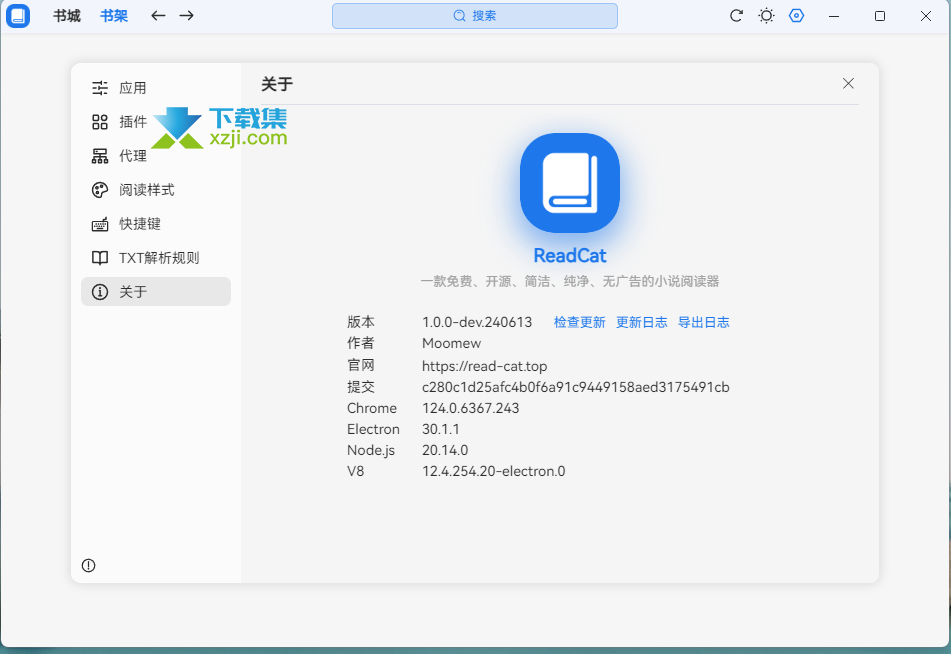Open the 更新日志 link
Image resolution: width=951 pixels, height=654 pixels.
[642, 322]
